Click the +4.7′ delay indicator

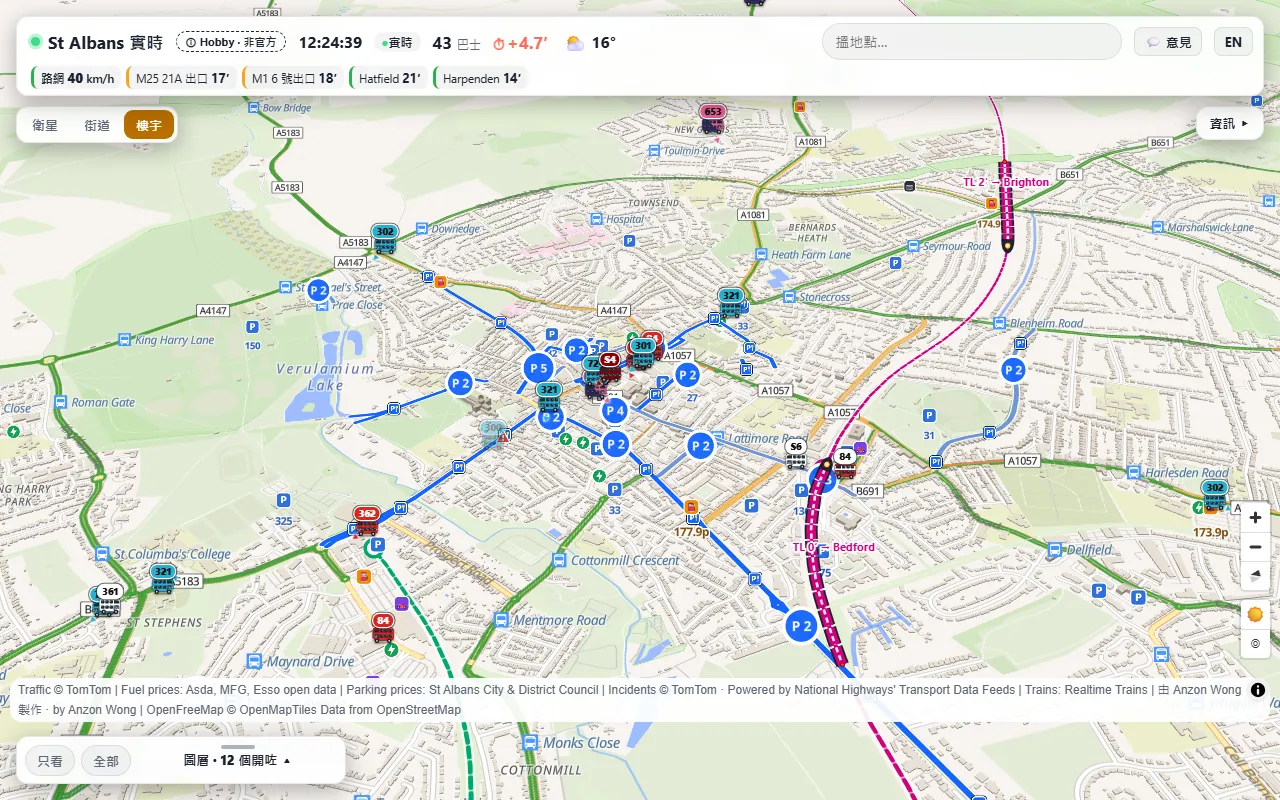click(x=520, y=43)
